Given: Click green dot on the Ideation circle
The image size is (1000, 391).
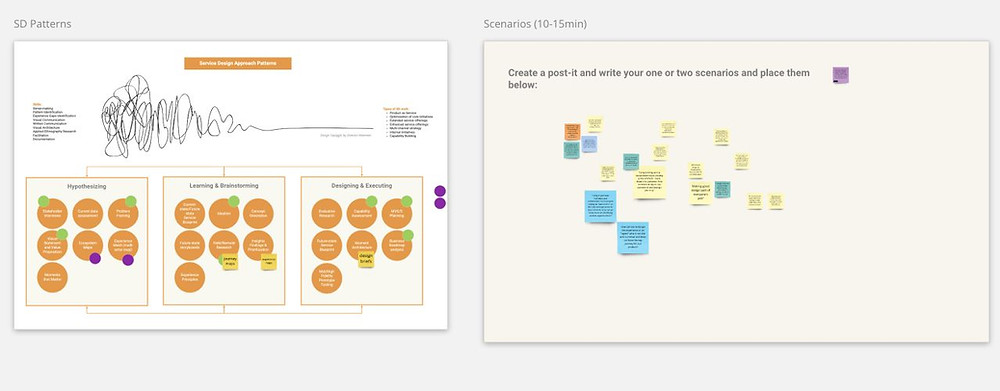Looking at the screenshot, I should [x=234, y=201].
